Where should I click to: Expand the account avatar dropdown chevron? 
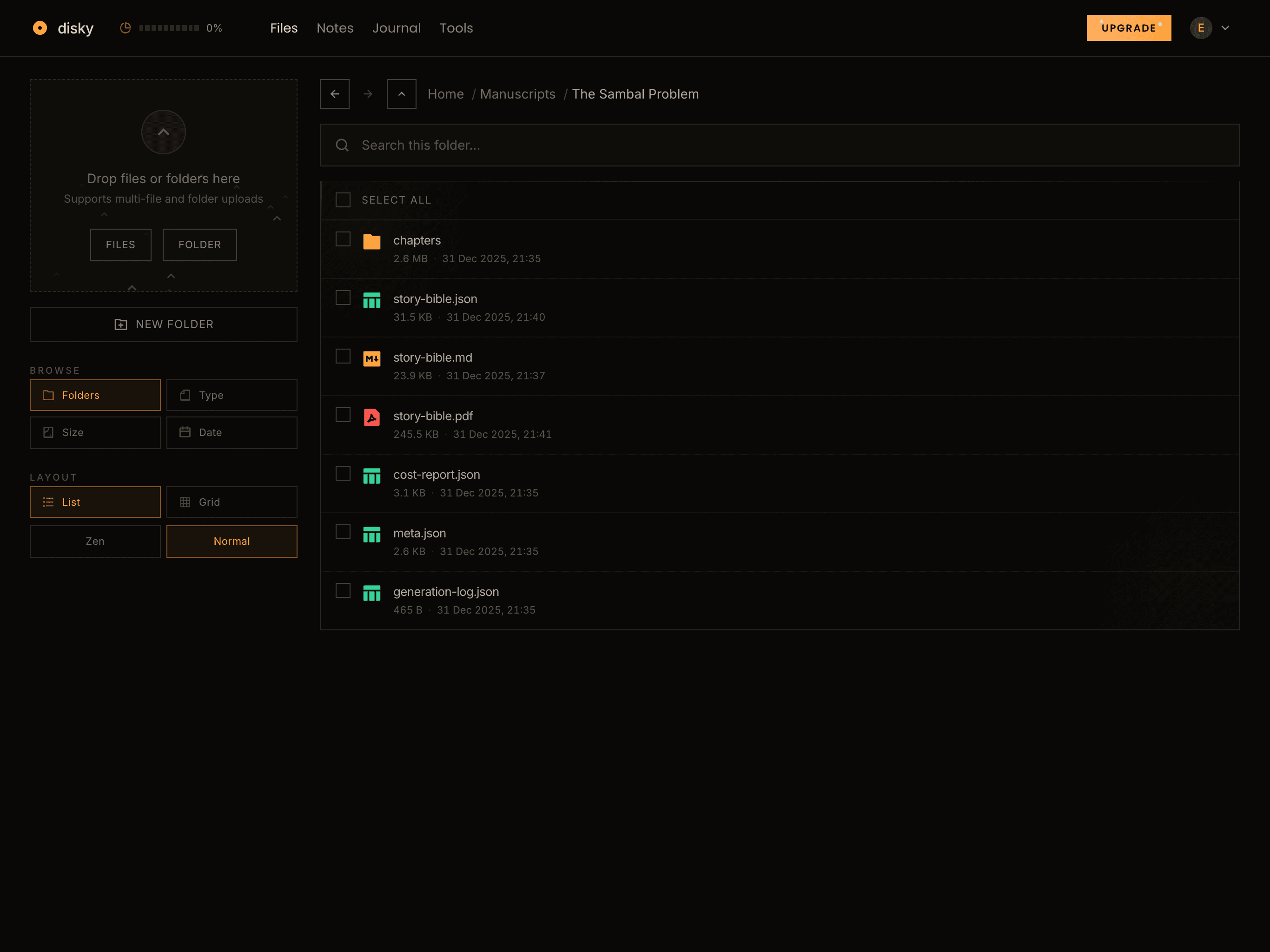coord(1226,27)
